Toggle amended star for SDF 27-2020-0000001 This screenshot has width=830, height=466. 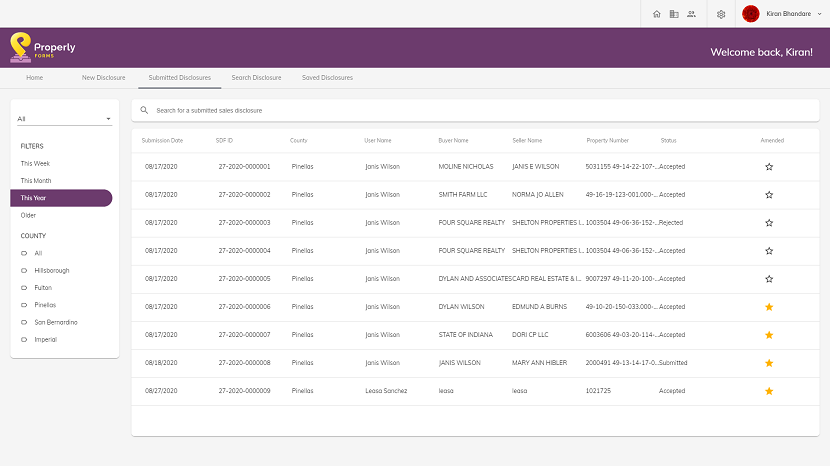coord(769,167)
